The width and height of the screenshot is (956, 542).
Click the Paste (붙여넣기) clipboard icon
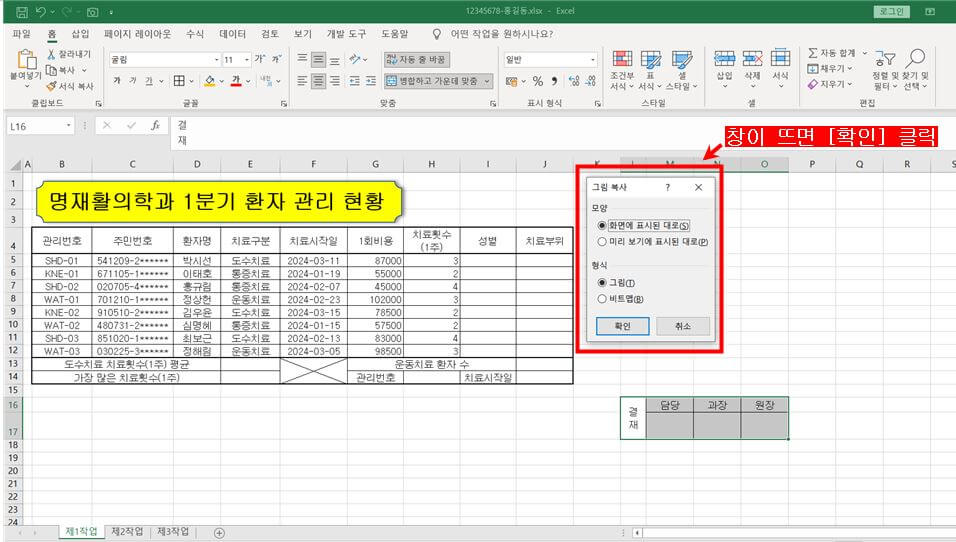26,60
